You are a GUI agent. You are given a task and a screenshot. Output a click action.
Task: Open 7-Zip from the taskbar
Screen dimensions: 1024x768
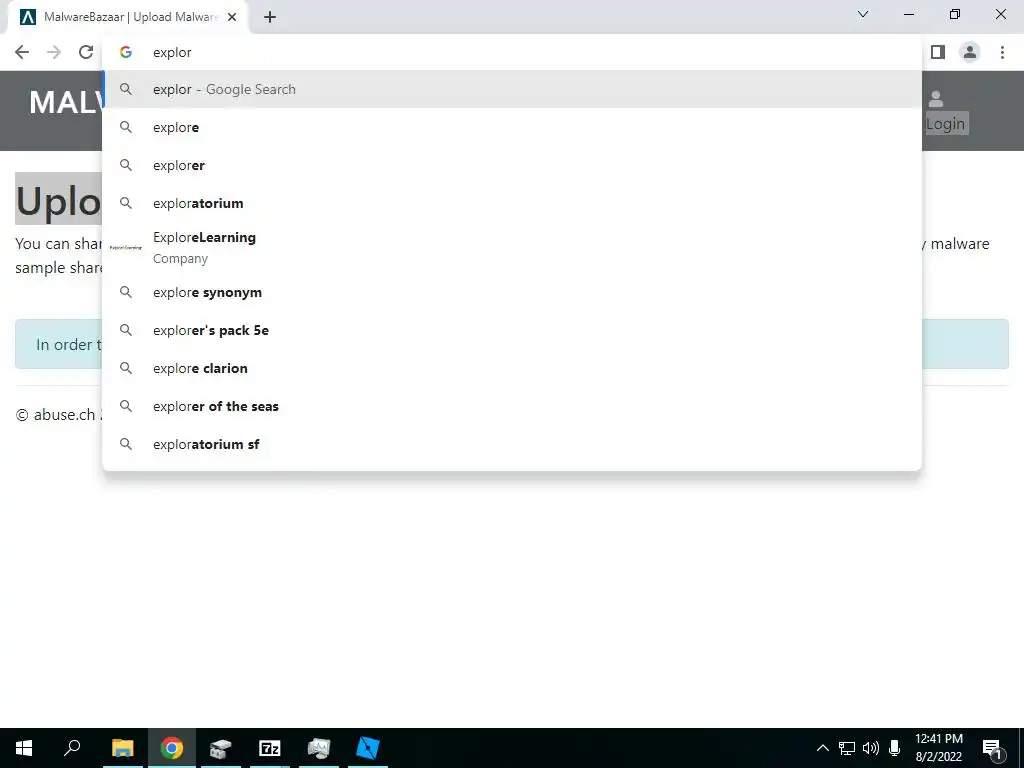pos(270,748)
